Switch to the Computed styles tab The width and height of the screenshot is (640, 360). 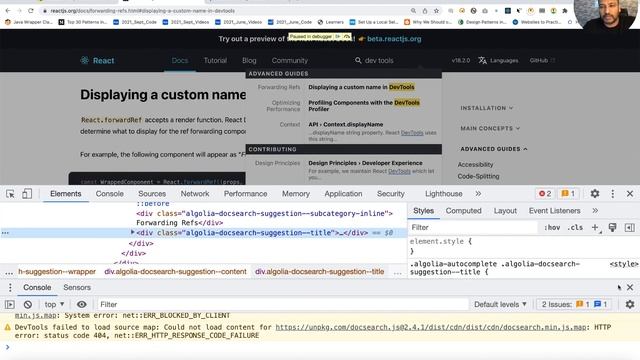coord(463,211)
